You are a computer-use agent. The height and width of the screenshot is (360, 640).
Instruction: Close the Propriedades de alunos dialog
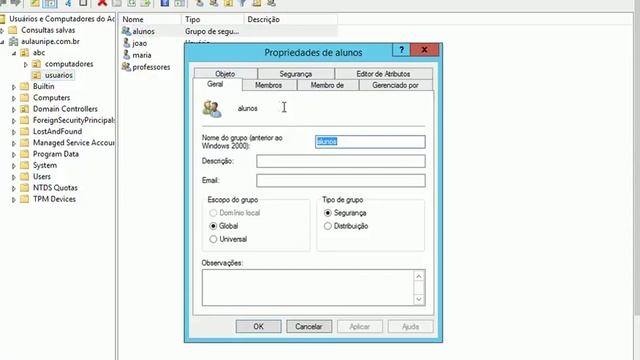(x=424, y=50)
